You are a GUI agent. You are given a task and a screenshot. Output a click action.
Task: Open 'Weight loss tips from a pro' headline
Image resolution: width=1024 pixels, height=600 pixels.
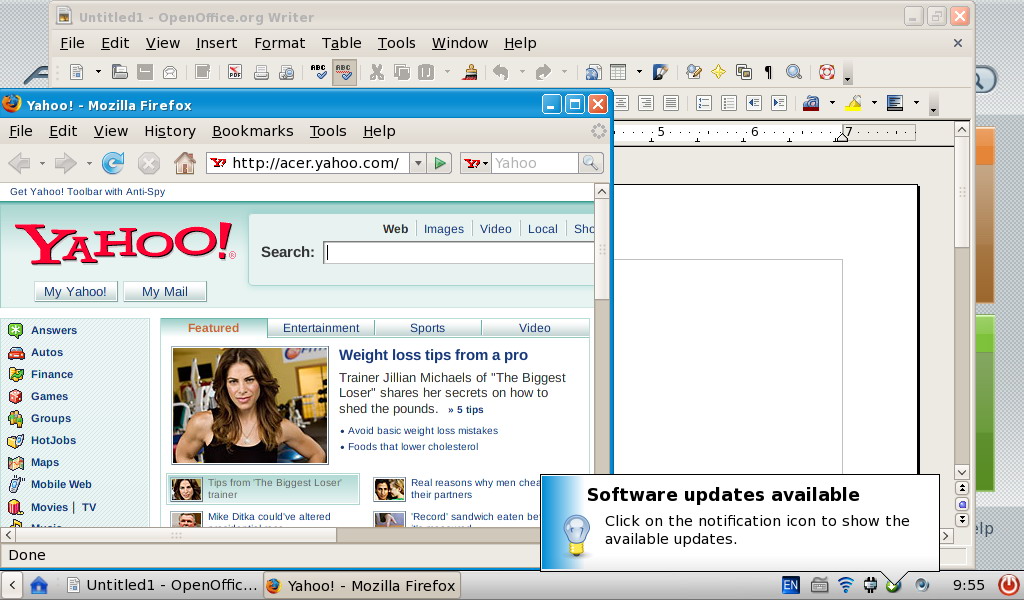(x=433, y=355)
